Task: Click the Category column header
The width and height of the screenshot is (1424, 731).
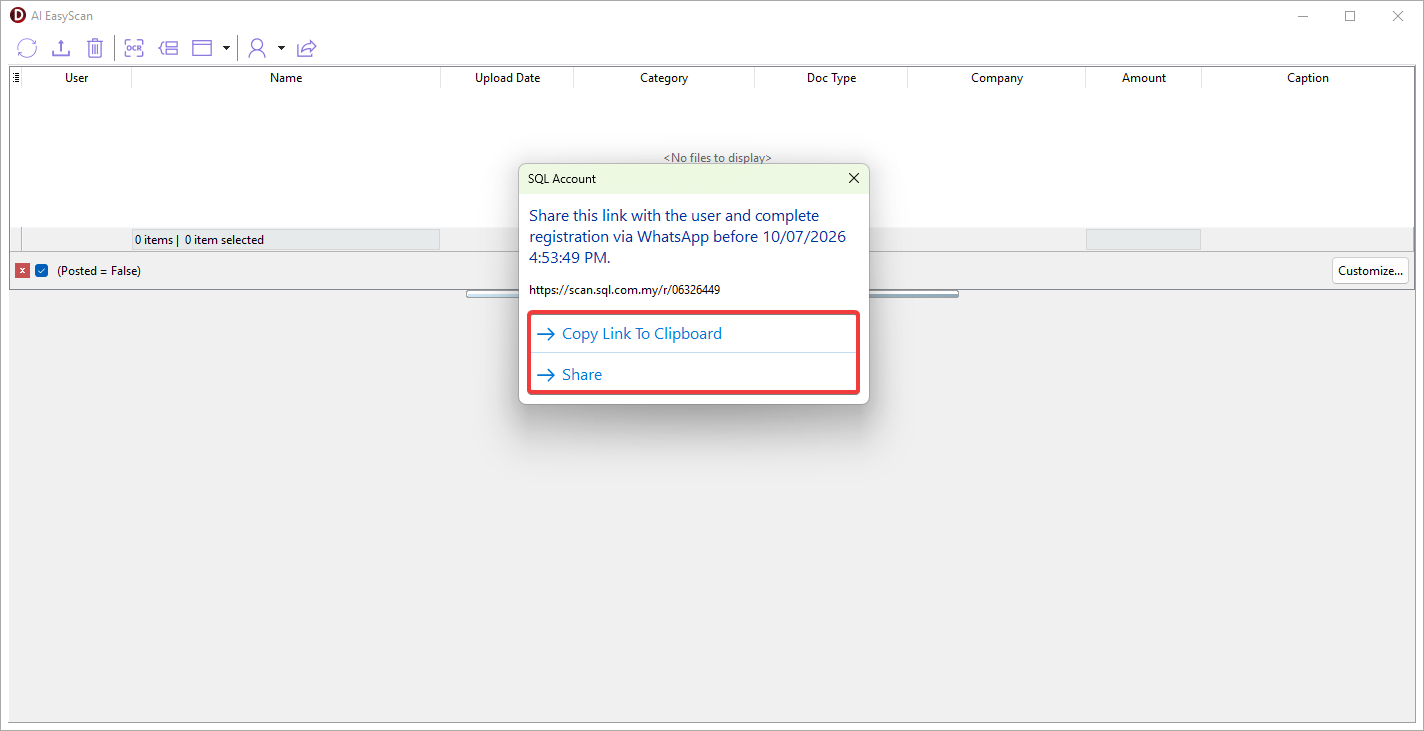Action: coord(664,78)
